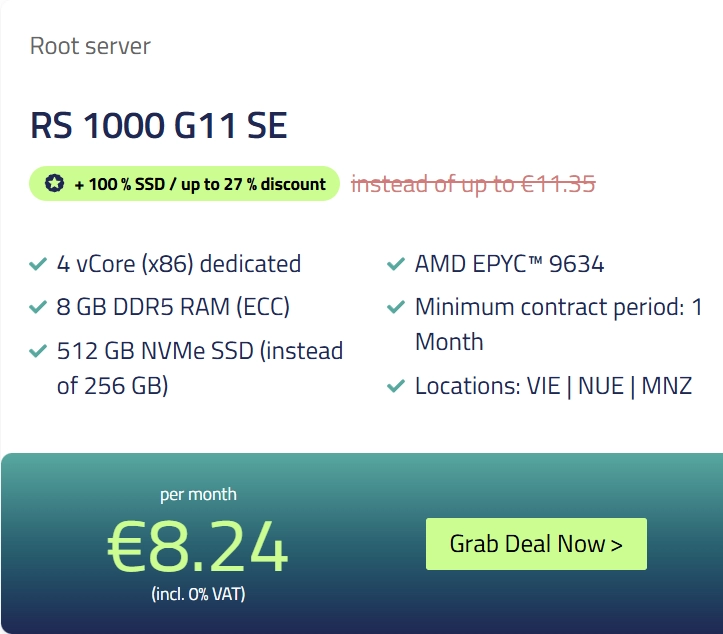Click checkmark icon beside 8 GB DDR5 RAM

tap(38, 307)
